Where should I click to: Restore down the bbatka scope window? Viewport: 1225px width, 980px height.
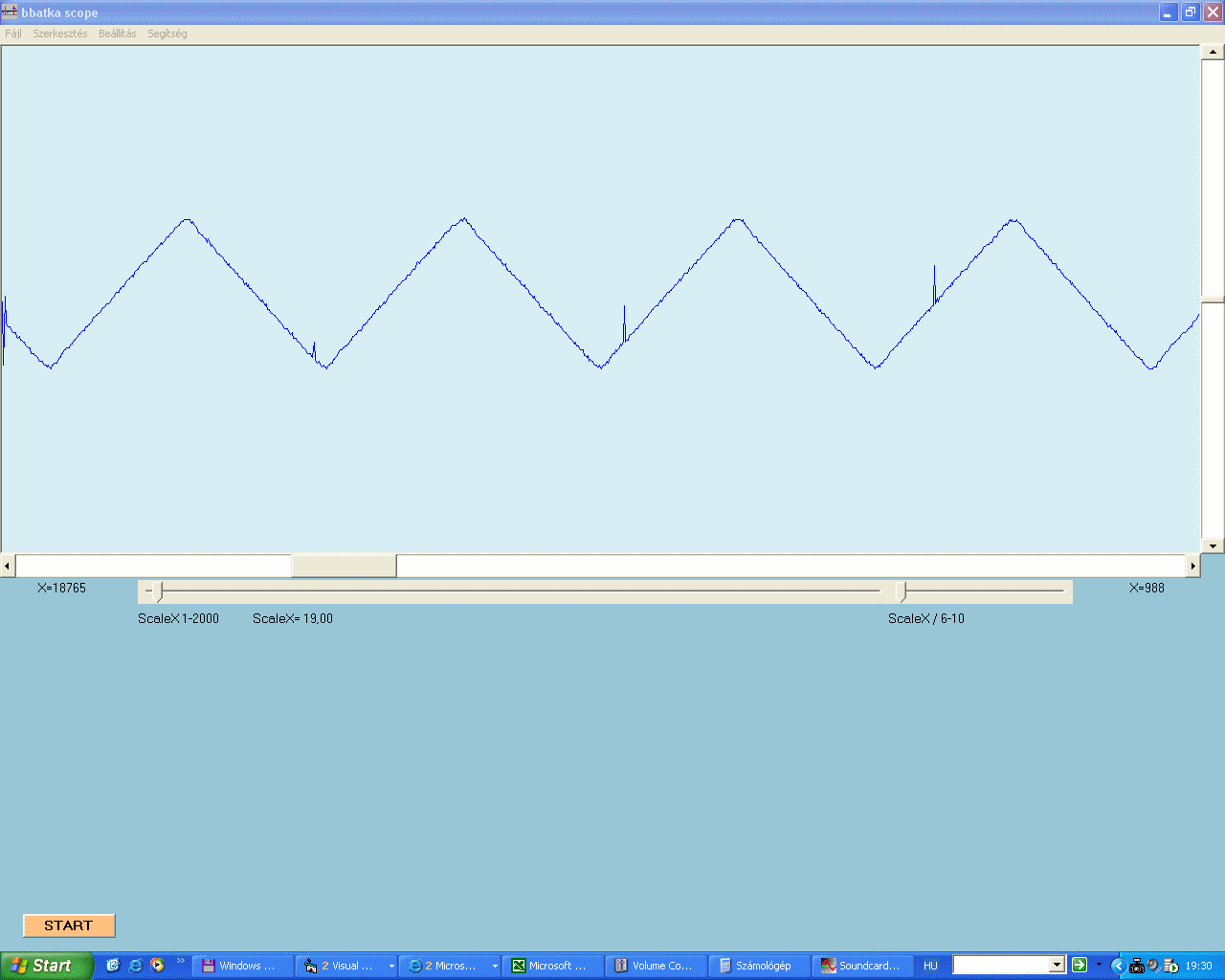coord(1191,12)
